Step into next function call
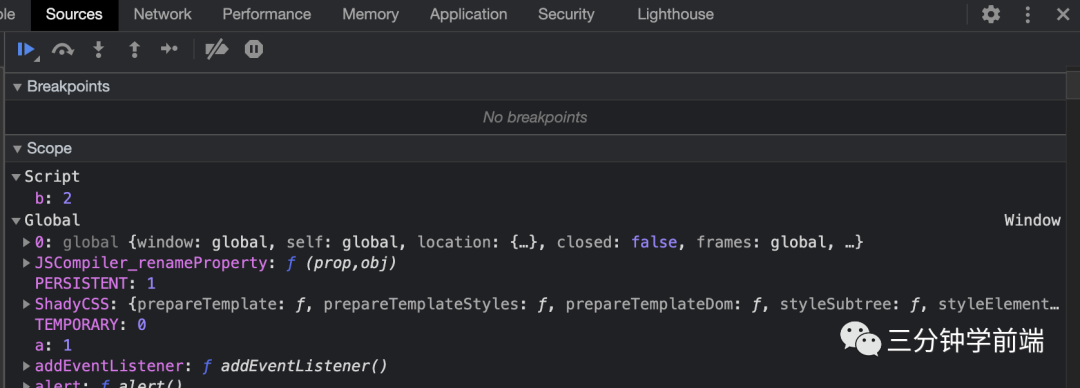Viewport: 1080px width, 388px height. click(x=98, y=50)
